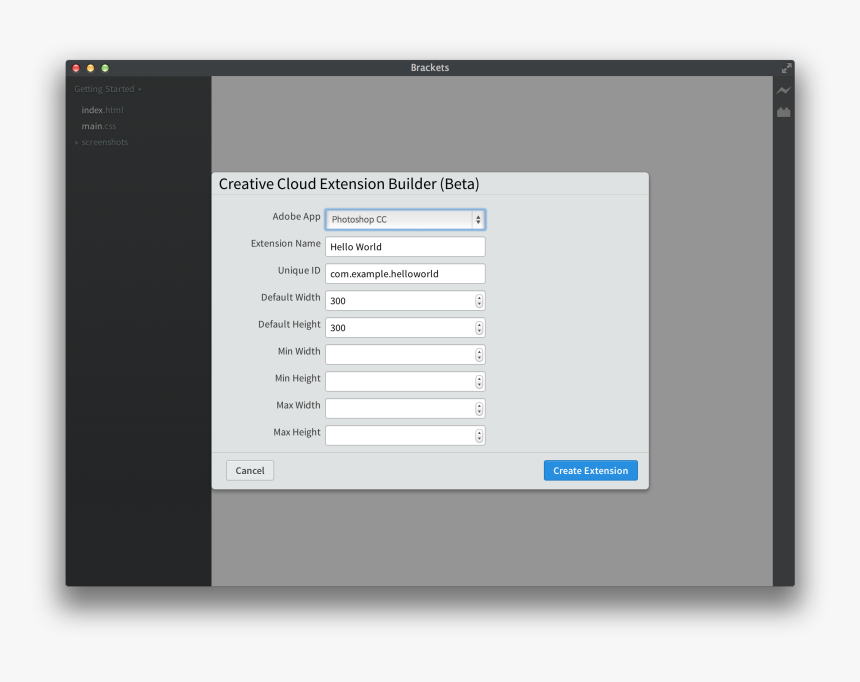Image resolution: width=860 pixels, height=682 pixels.
Task: Click inside the Default Width field
Action: pos(400,300)
